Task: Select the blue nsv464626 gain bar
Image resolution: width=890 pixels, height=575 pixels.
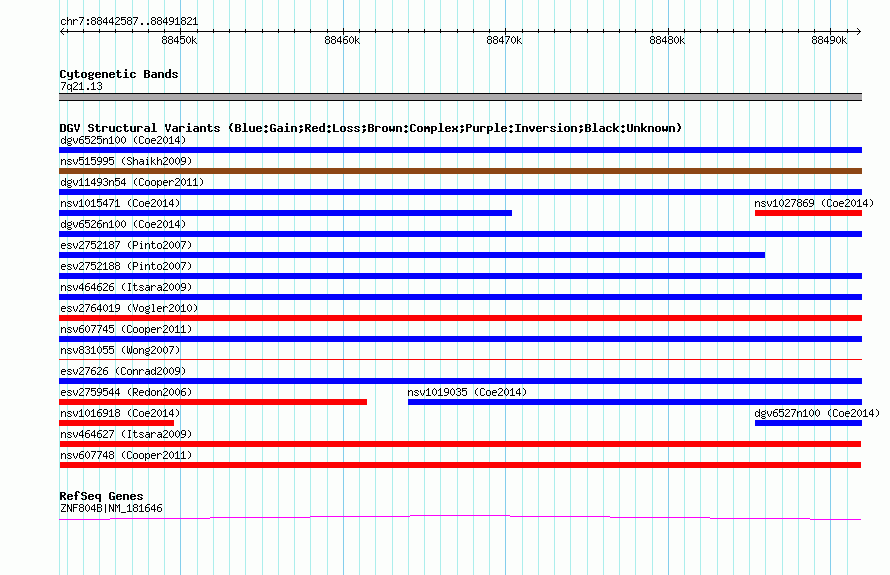Action: point(460,297)
